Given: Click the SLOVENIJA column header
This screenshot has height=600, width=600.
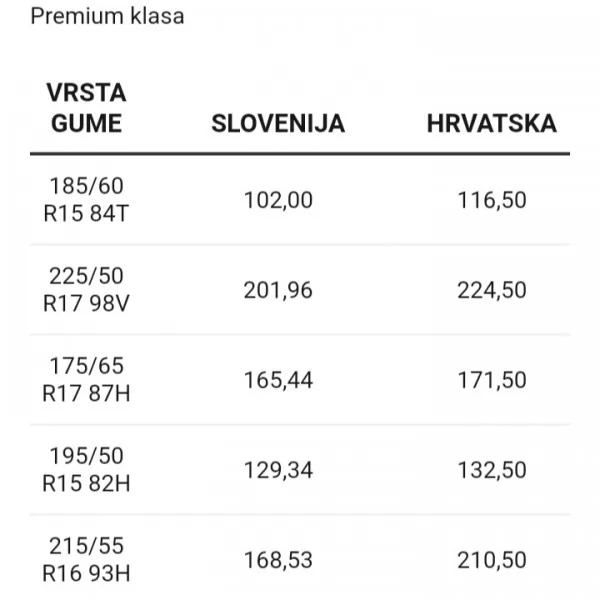Looking at the screenshot, I should pos(278,124).
